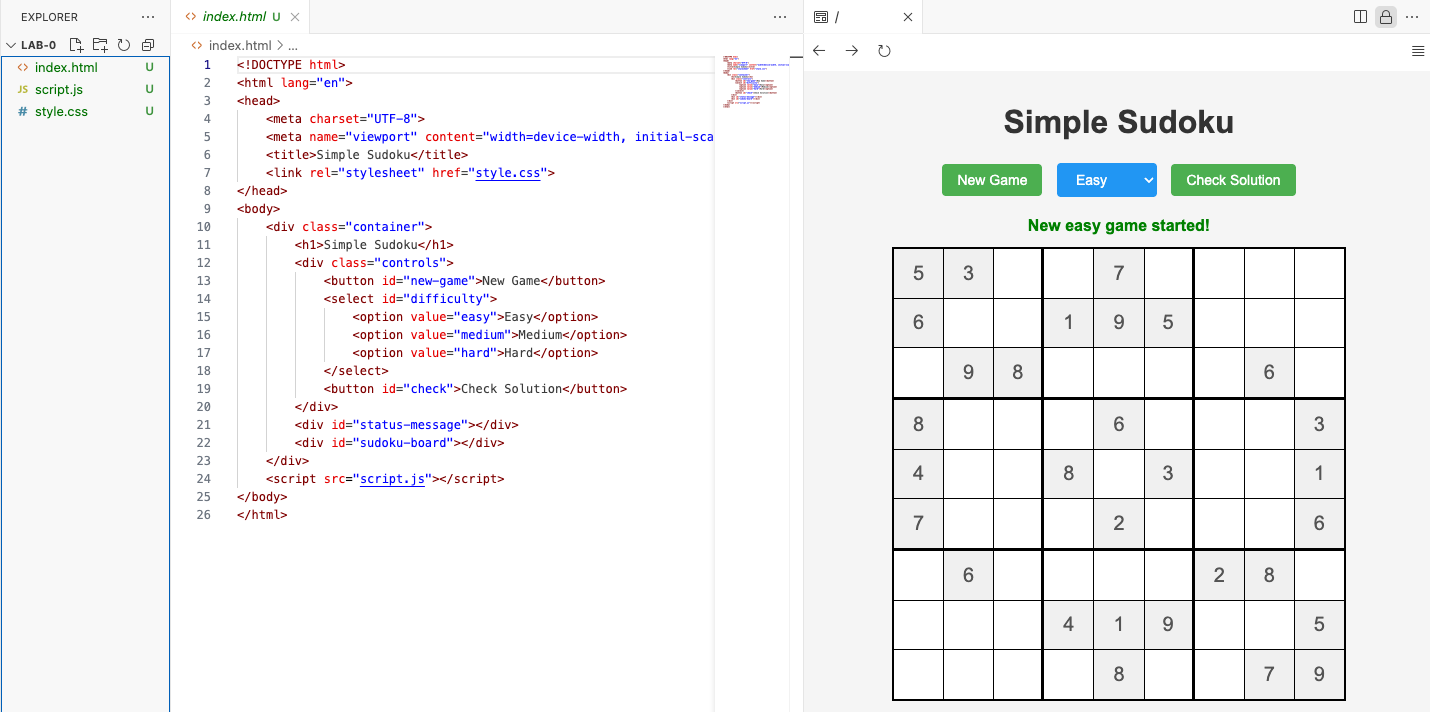Go forward in the preview browser
This screenshot has width=1430, height=712.
(x=852, y=51)
